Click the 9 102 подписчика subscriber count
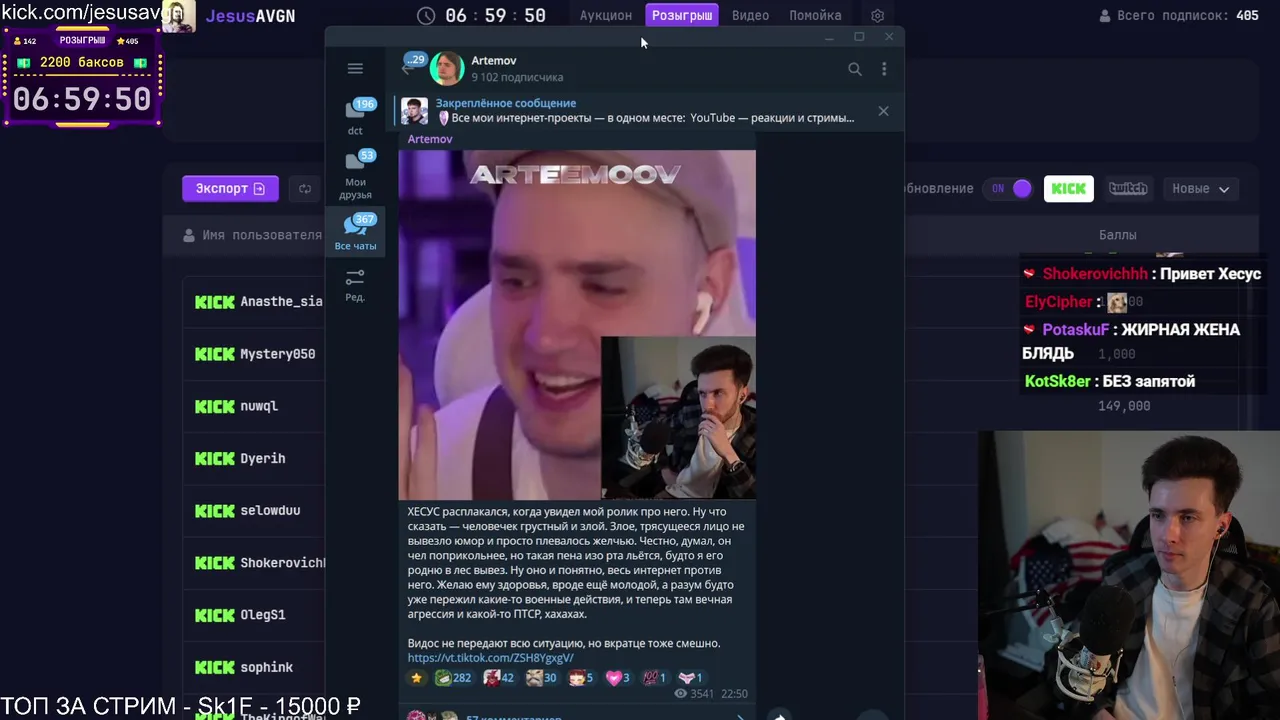 [517, 77]
